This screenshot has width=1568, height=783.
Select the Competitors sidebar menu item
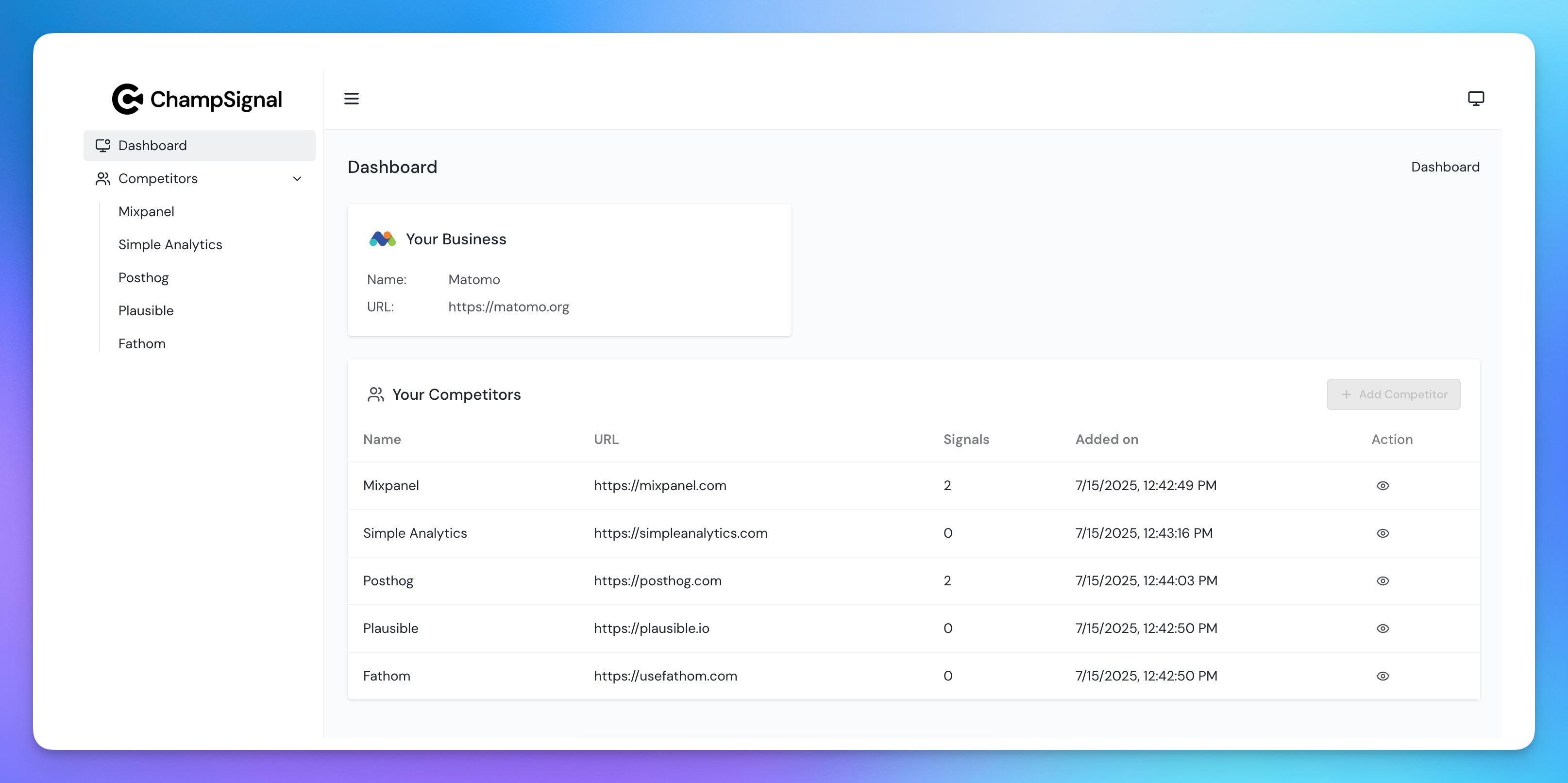(199, 178)
